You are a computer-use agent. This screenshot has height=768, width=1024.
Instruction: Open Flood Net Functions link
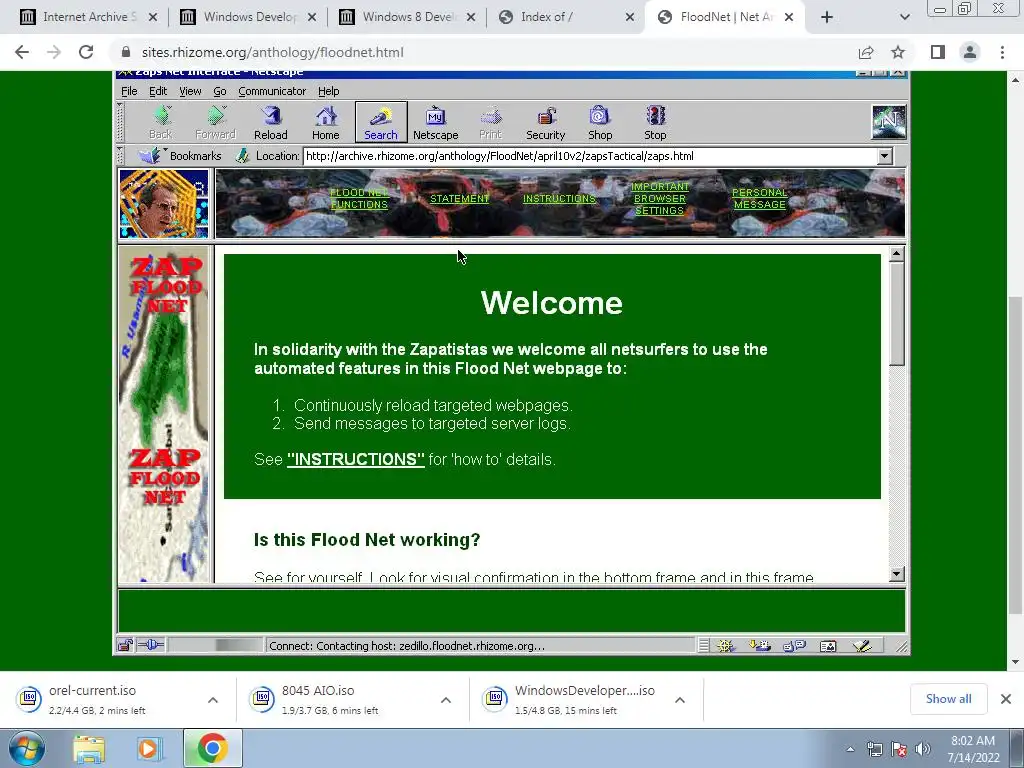pos(359,198)
